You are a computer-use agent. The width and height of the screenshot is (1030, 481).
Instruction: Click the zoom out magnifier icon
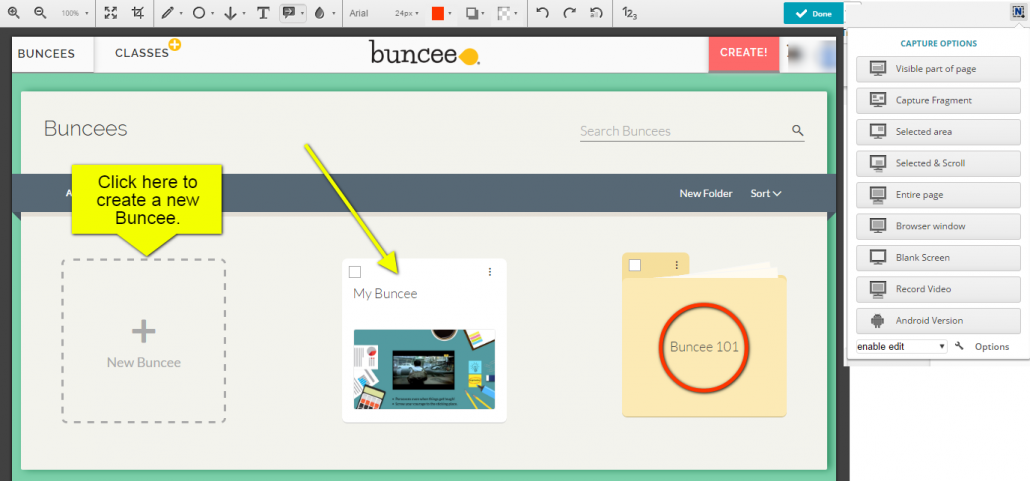click(40, 13)
